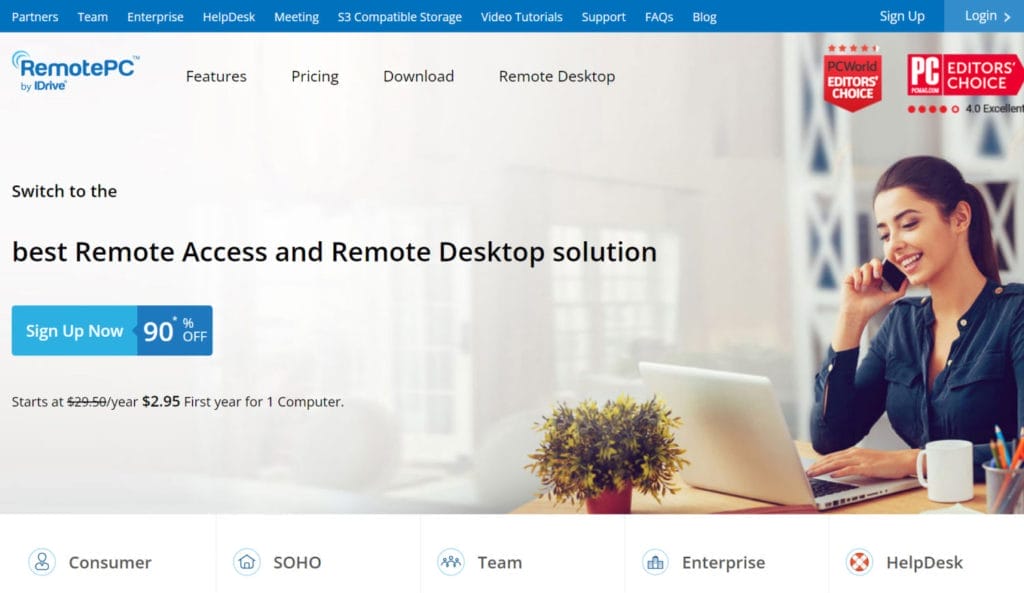Click the chevron arrow beside Login
Viewport: 1024px width, 593px height.
coord(1007,17)
